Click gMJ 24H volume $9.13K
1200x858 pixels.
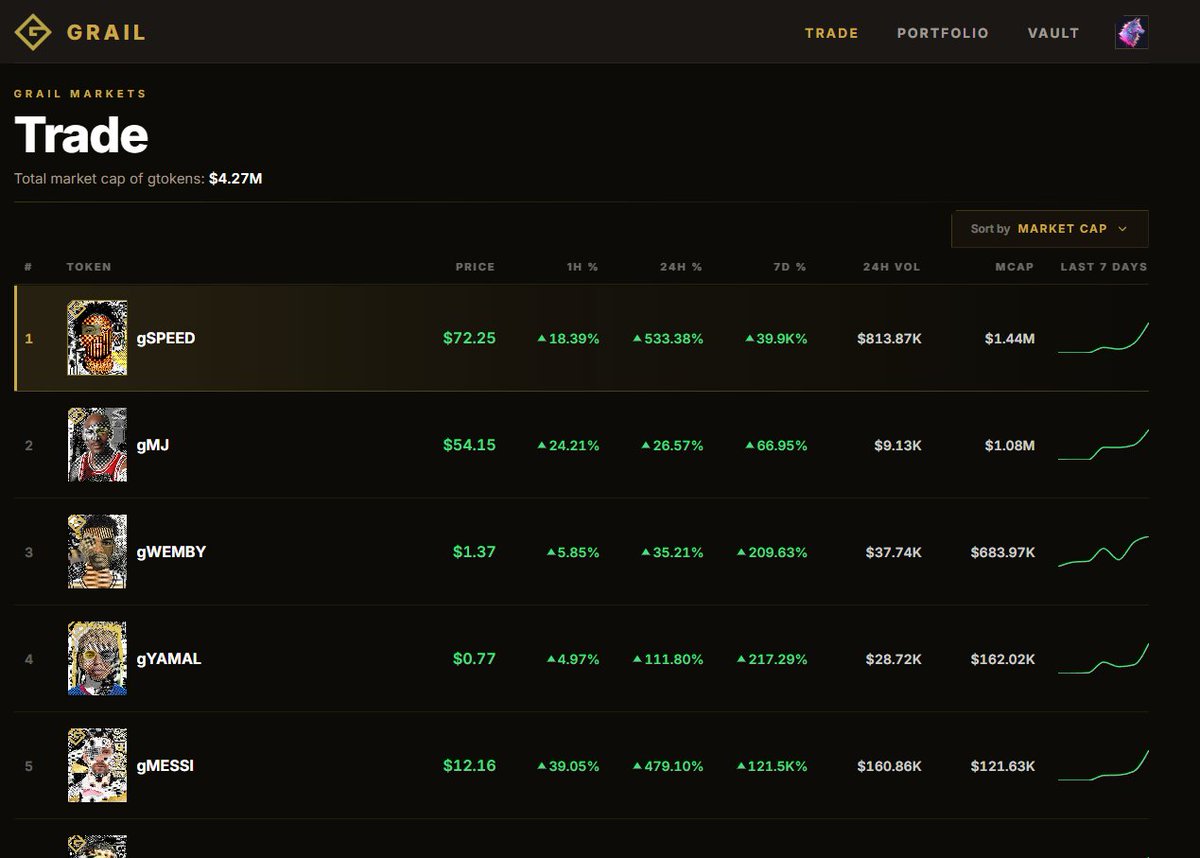click(x=897, y=446)
